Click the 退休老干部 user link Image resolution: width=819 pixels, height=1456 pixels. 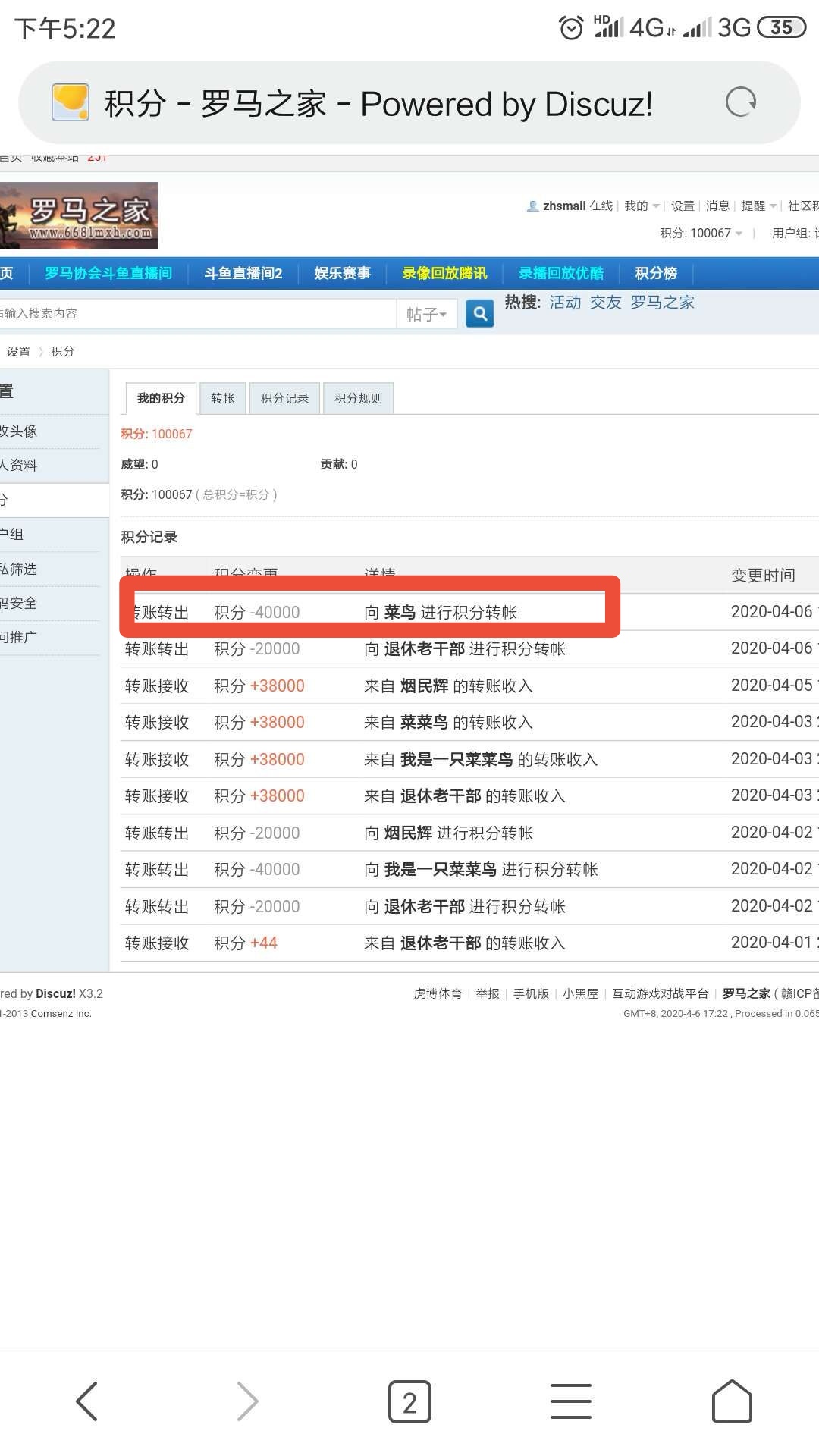[424, 649]
